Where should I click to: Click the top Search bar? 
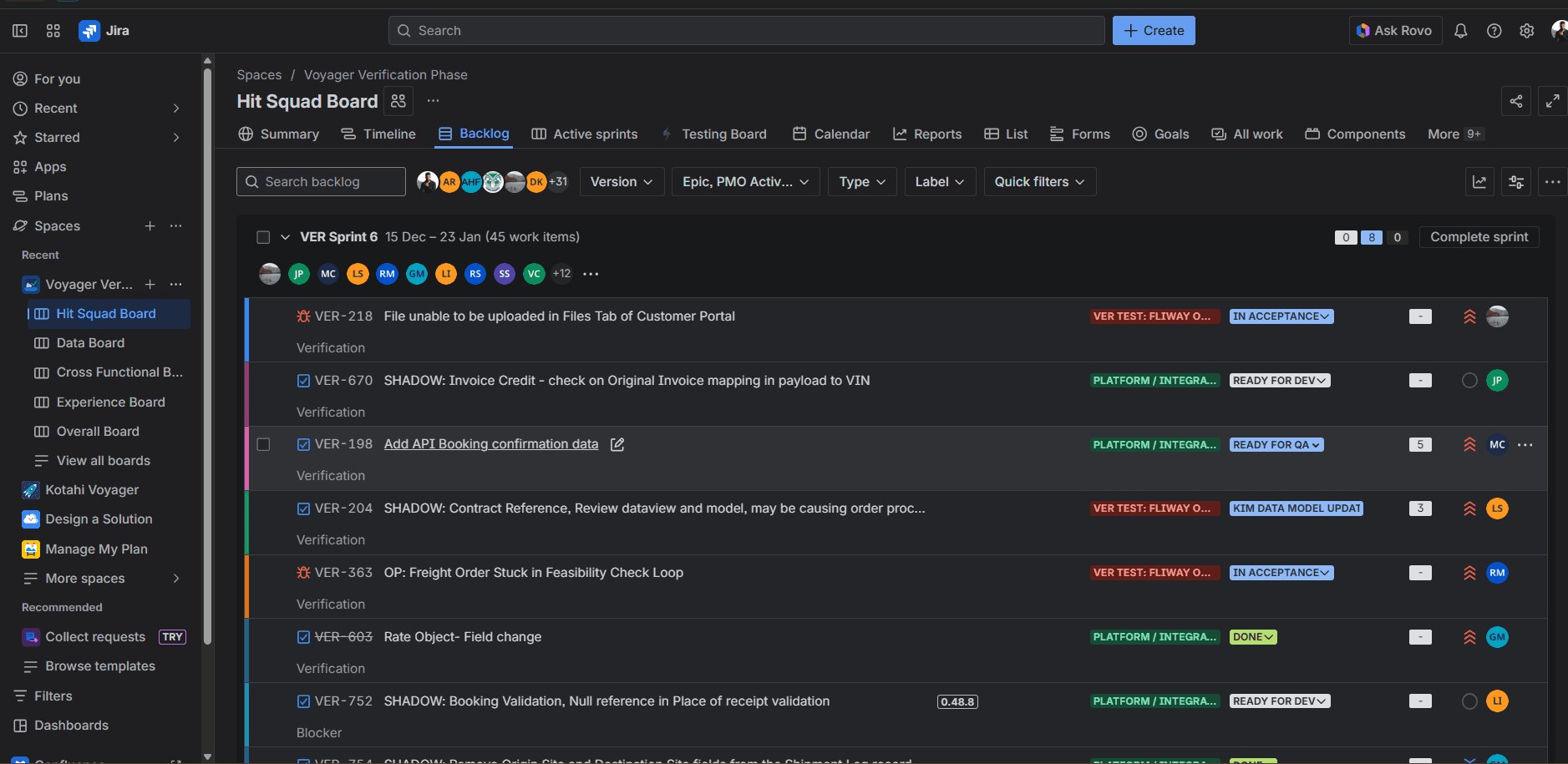tap(747, 31)
